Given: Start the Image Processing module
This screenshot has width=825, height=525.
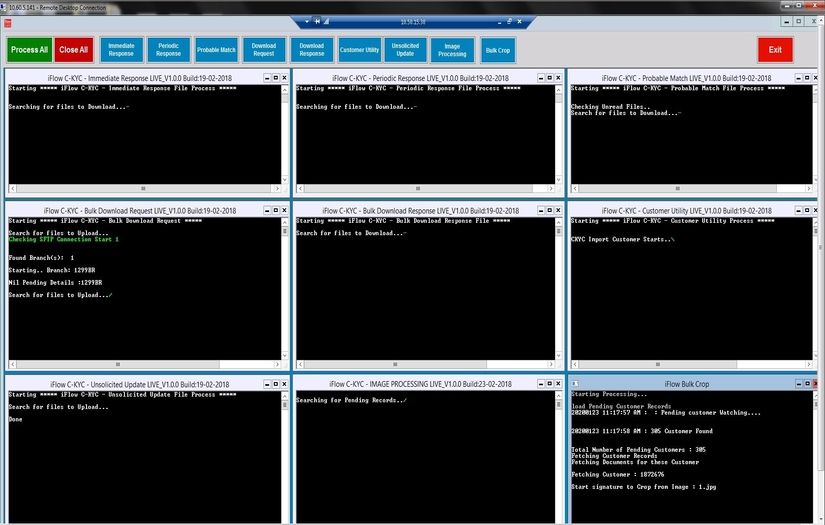Looking at the screenshot, I should [x=452, y=50].
